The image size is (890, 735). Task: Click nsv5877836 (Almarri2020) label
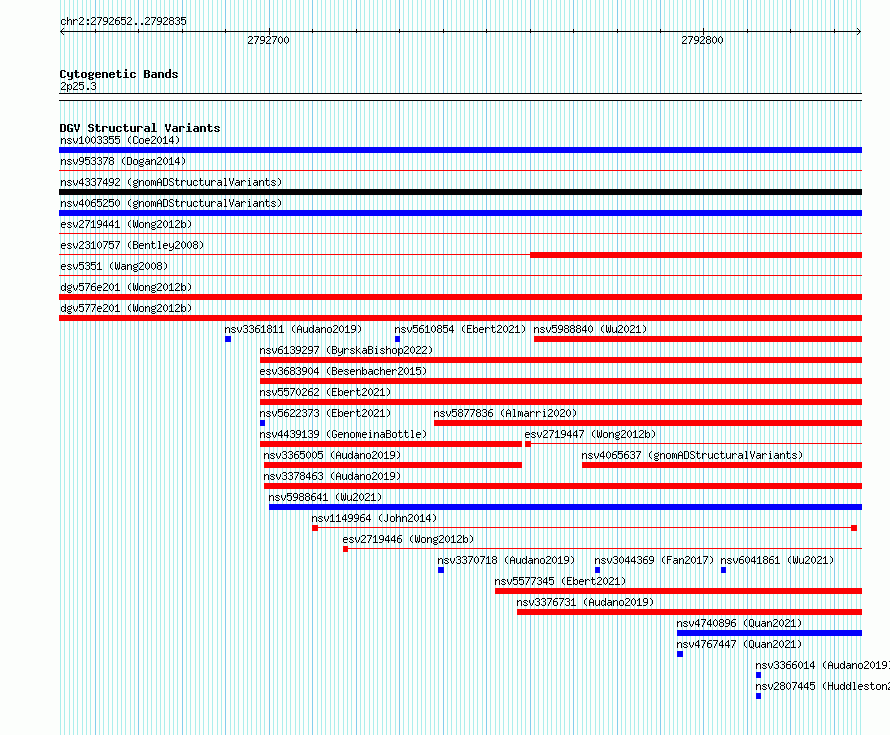505,413
